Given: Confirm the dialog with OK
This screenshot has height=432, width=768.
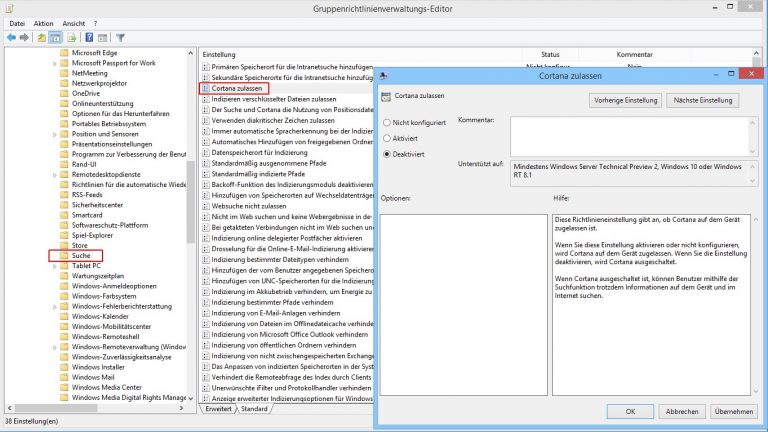Looking at the screenshot, I should (x=630, y=411).
